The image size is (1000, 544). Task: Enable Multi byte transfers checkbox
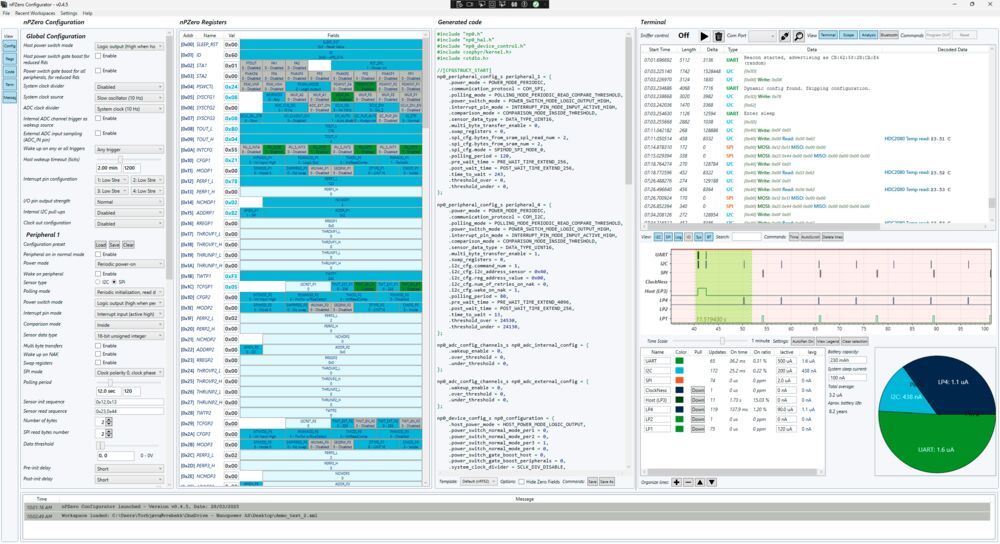[98, 346]
